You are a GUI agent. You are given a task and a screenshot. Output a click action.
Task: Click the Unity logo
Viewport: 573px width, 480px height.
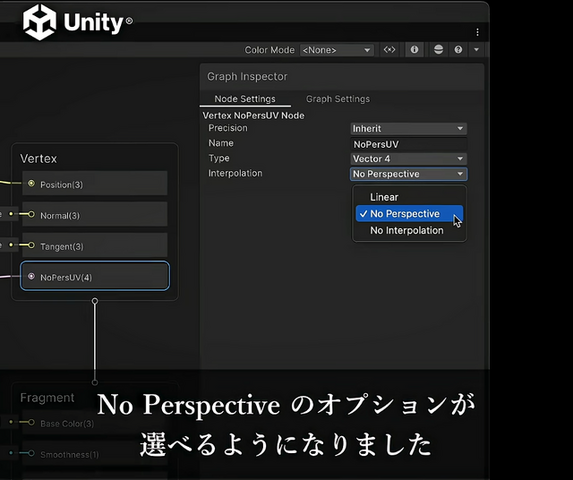pyautogui.click(x=77, y=22)
